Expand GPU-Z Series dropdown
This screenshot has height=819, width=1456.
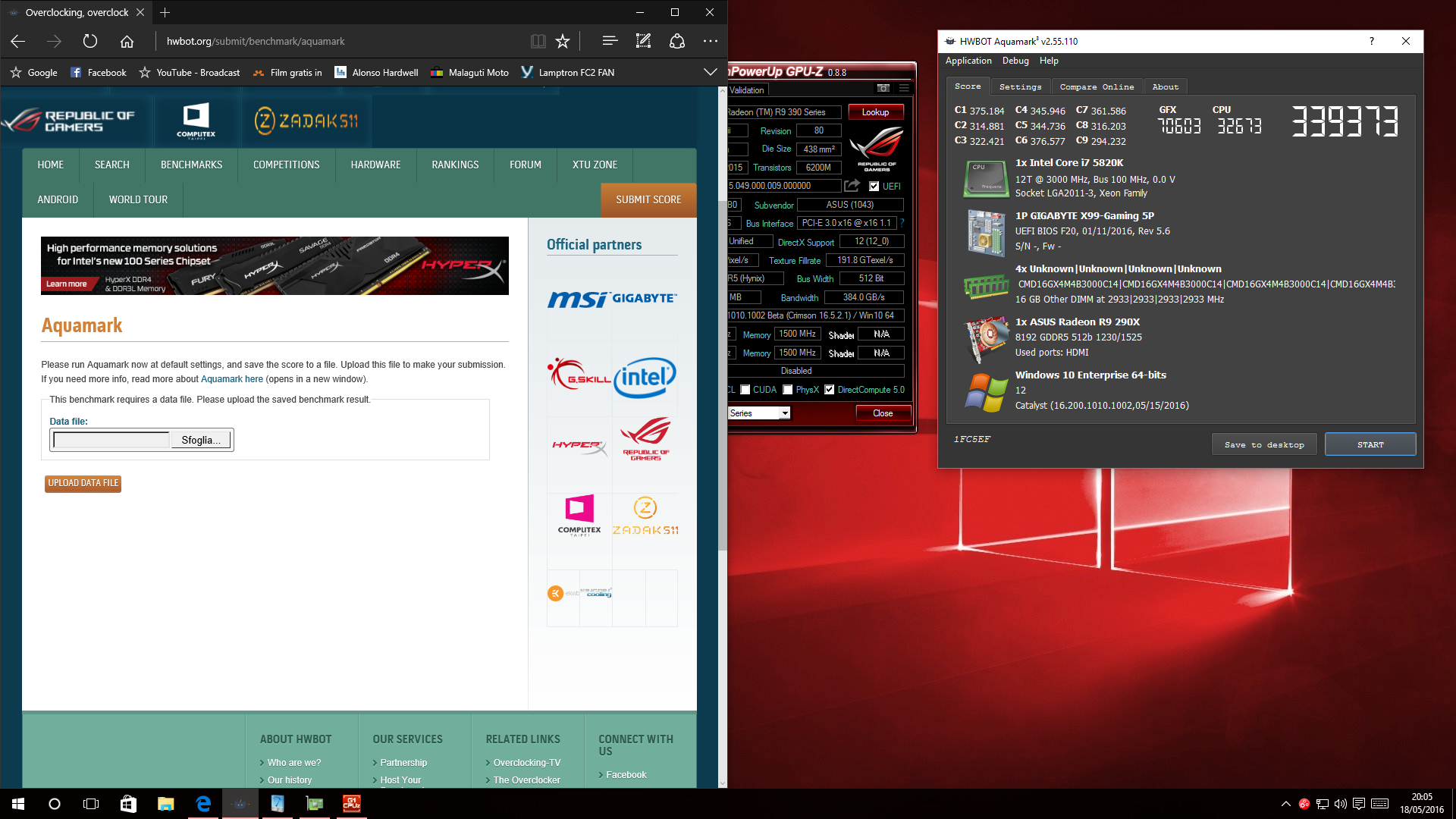[785, 413]
